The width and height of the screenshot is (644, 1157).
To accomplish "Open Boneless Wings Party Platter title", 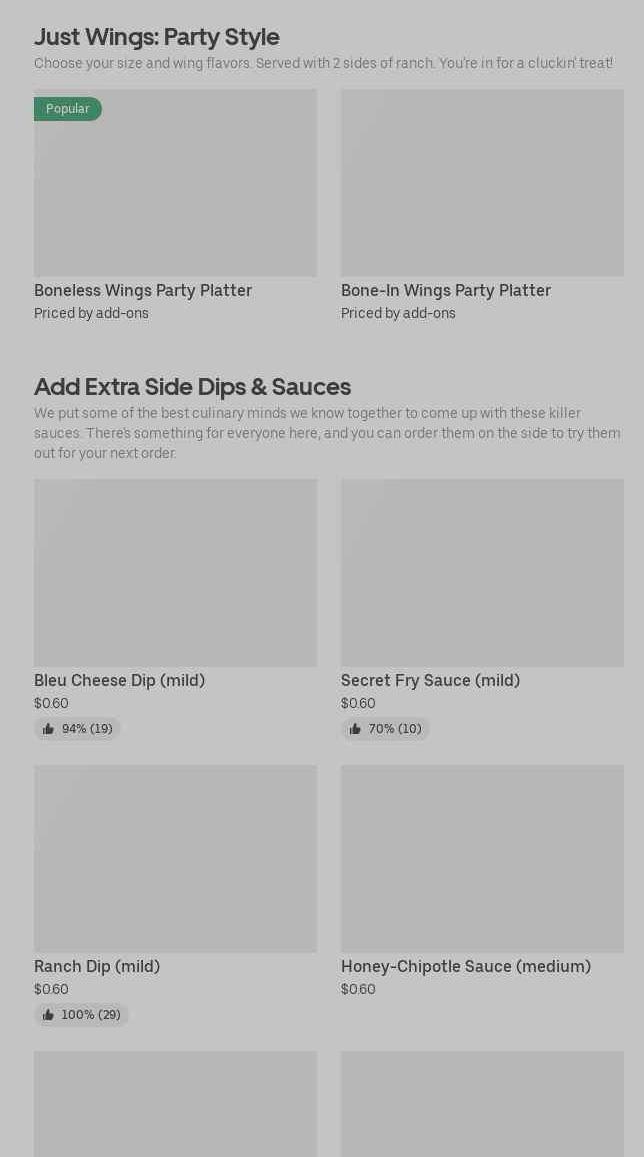I will click(x=143, y=291).
